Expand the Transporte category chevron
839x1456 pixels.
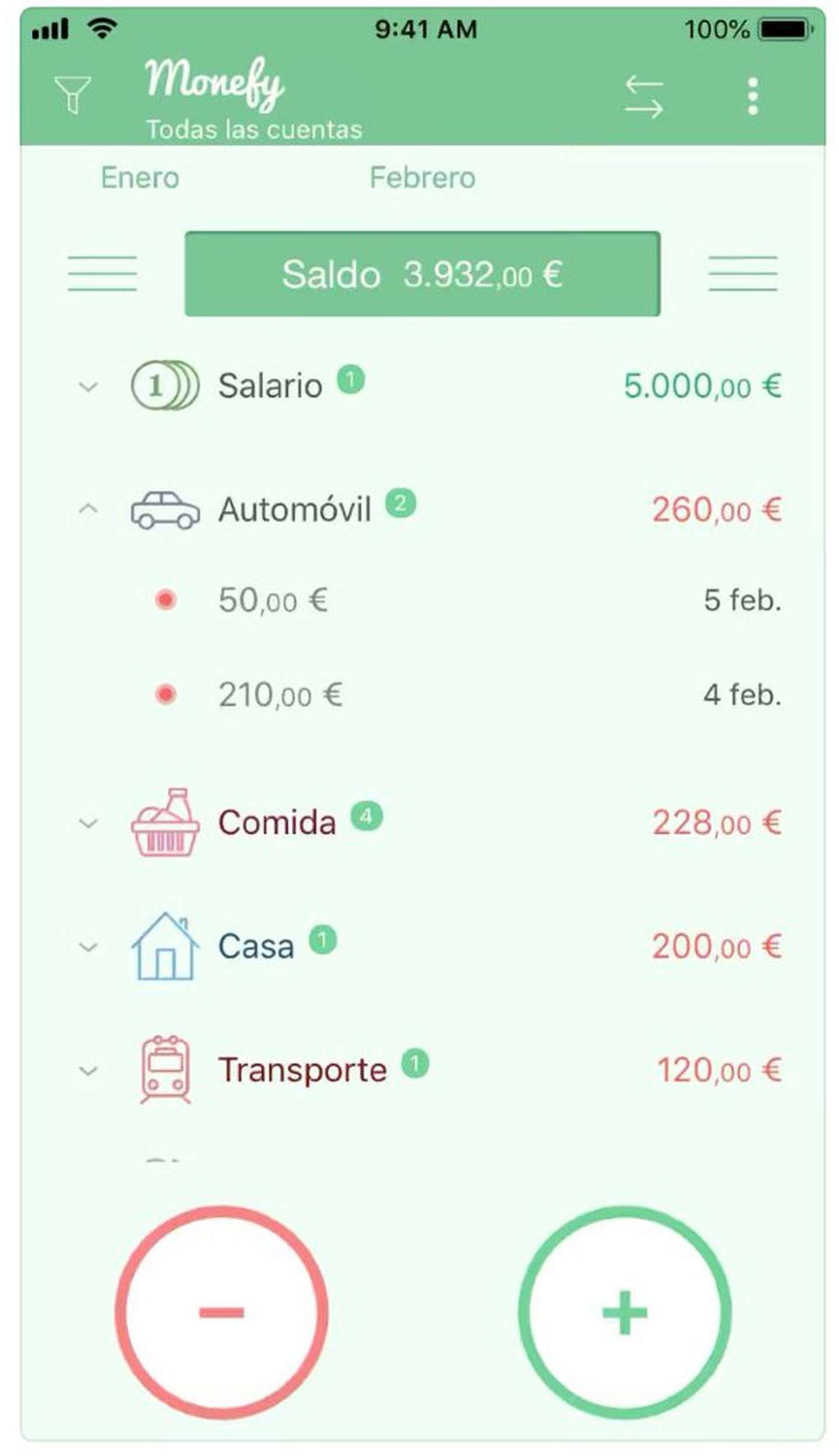88,1071
